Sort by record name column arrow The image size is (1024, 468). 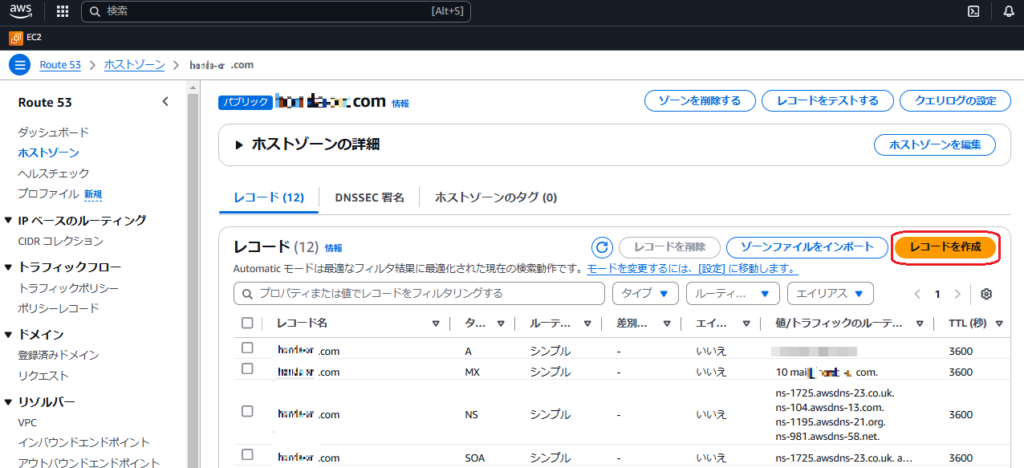pyautogui.click(x=436, y=323)
